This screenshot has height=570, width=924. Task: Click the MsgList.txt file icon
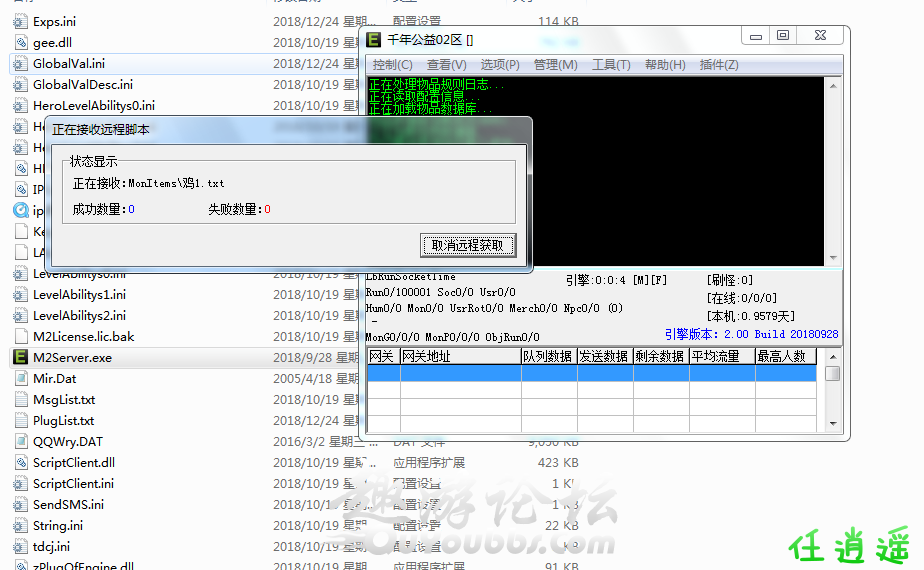pyautogui.click(x=21, y=400)
